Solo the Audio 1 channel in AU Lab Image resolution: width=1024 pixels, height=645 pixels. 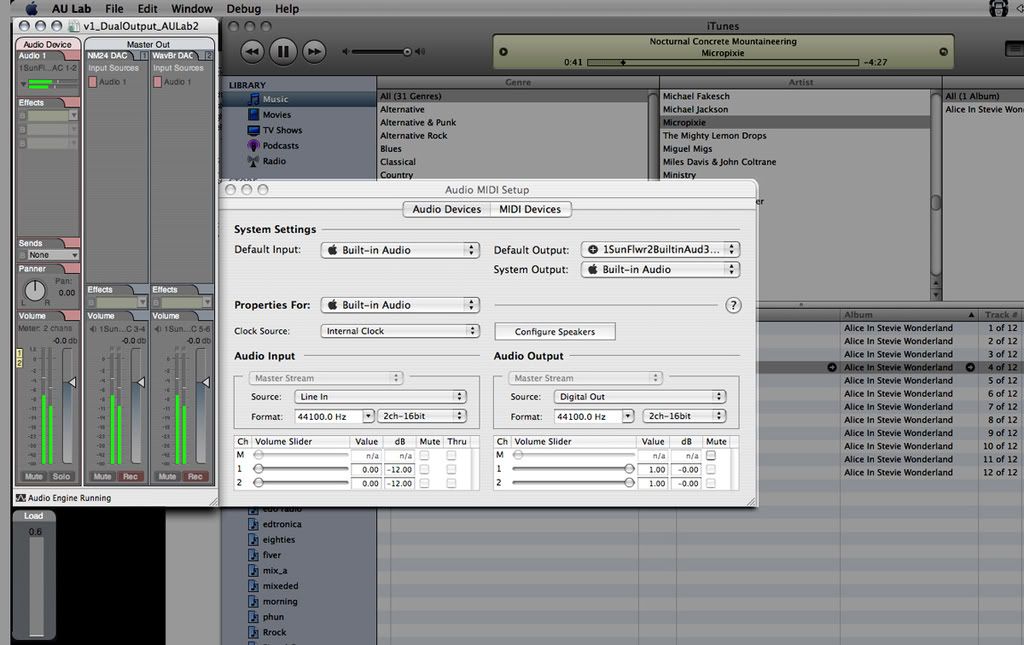[x=61, y=477]
